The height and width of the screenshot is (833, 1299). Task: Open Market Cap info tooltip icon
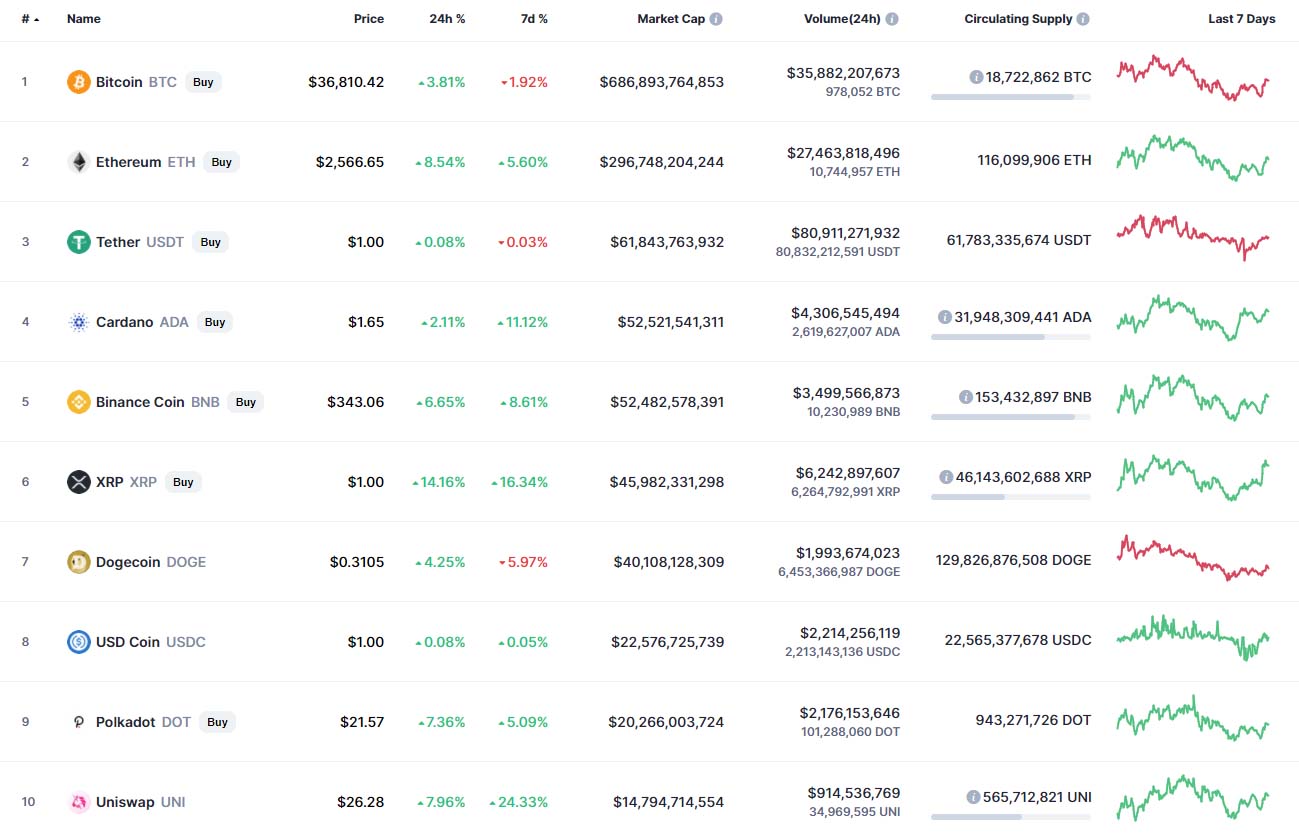point(716,19)
